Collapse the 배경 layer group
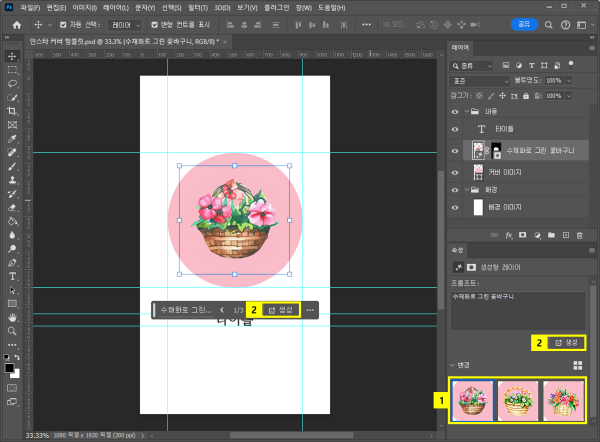The height and width of the screenshot is (442, 600). [x=467, y=189]
